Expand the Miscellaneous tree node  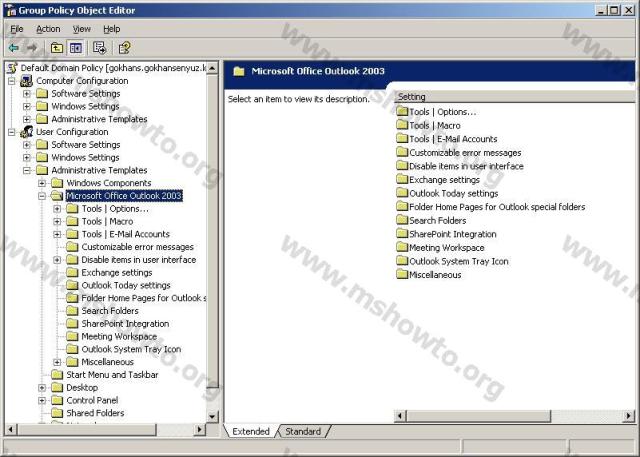pyautogui.click(x=57, y=362)
